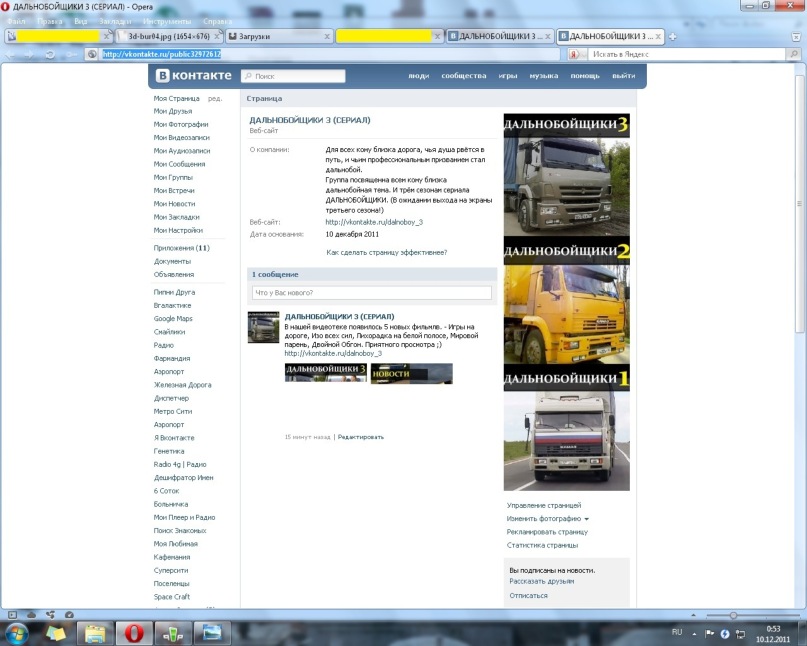Open Мои Сообщения in the sidebar

click(x=179, y=164)
